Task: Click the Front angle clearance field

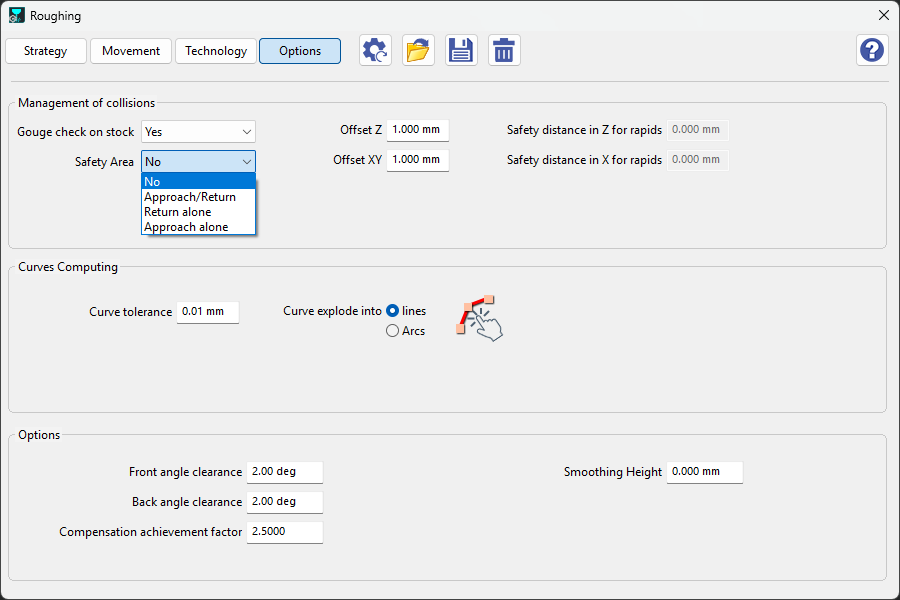Action: click(284, 472)
